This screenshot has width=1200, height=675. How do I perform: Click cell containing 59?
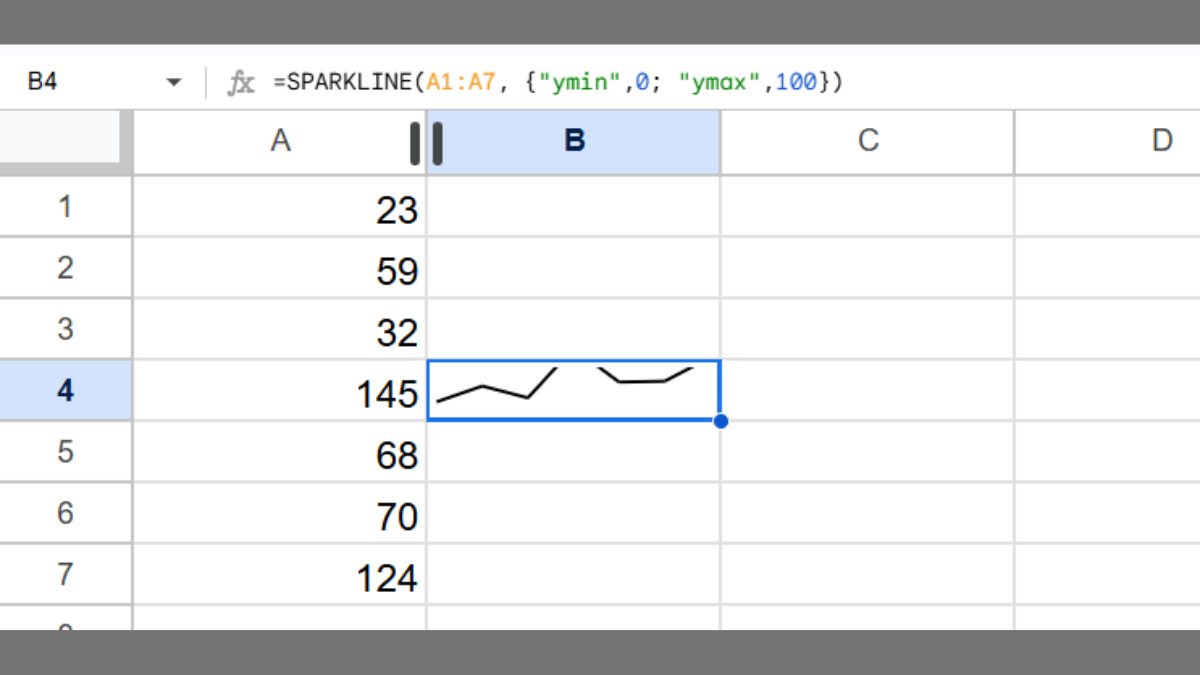point(280,268)
